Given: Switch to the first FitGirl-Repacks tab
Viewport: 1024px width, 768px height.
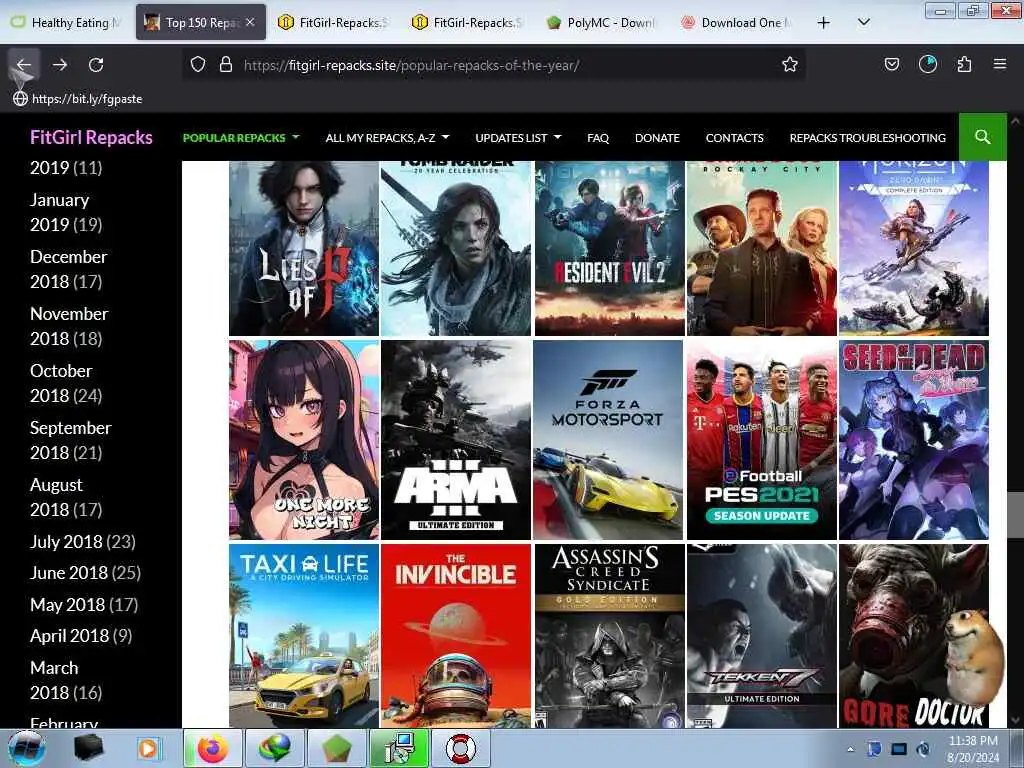Looking at the screenshot, I should [x=334, y=23].
